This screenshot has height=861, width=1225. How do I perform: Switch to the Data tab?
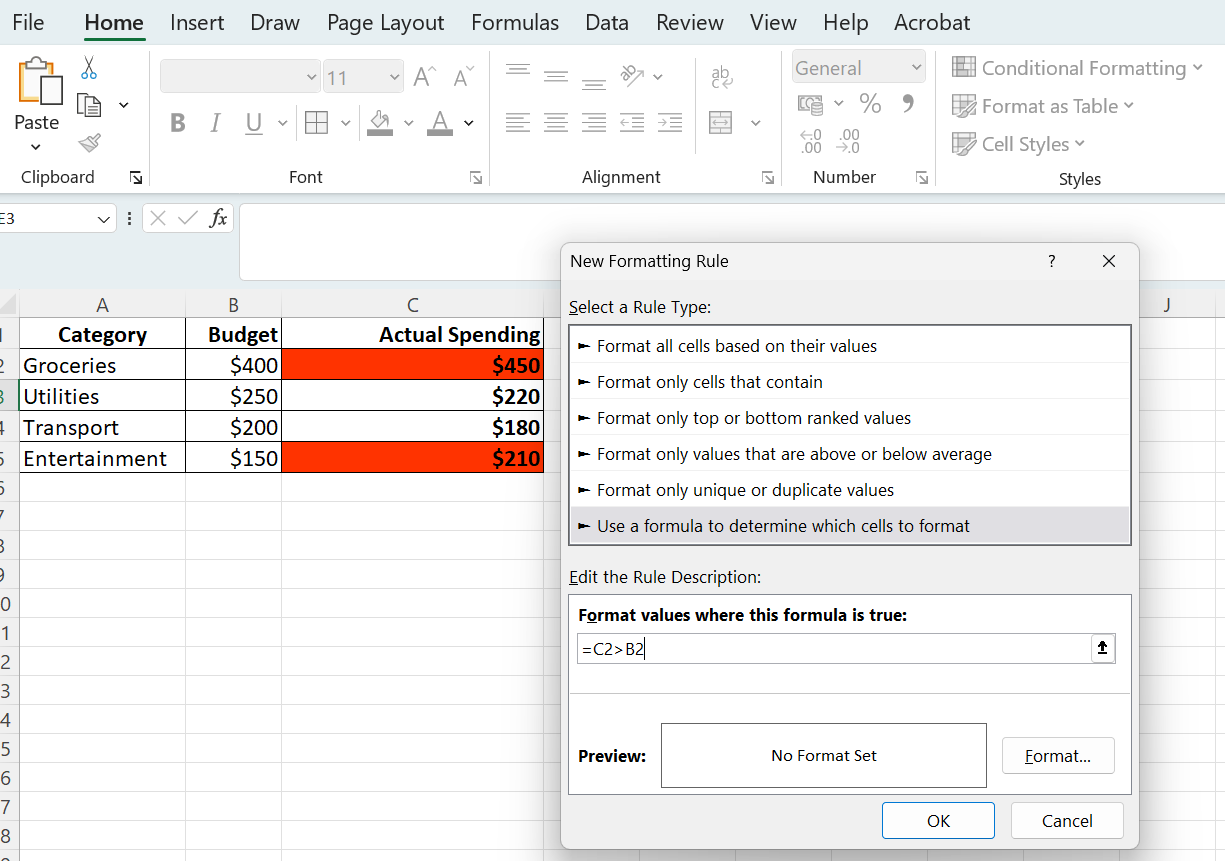[607, 22]
